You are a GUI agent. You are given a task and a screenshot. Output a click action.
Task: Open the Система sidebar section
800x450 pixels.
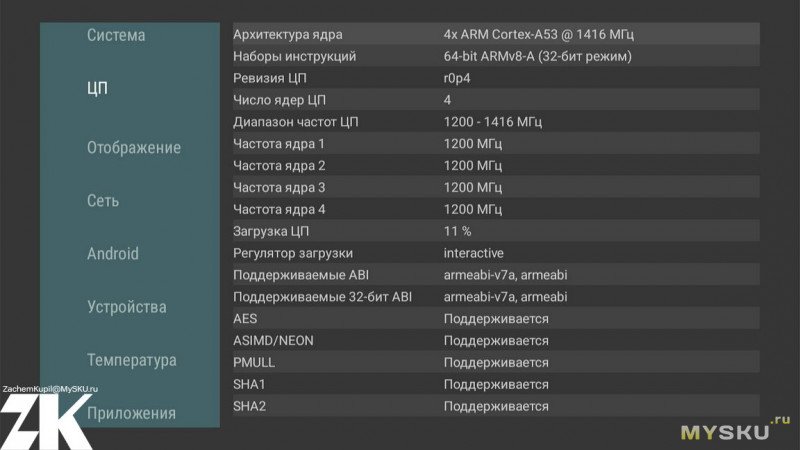point(116,35)
